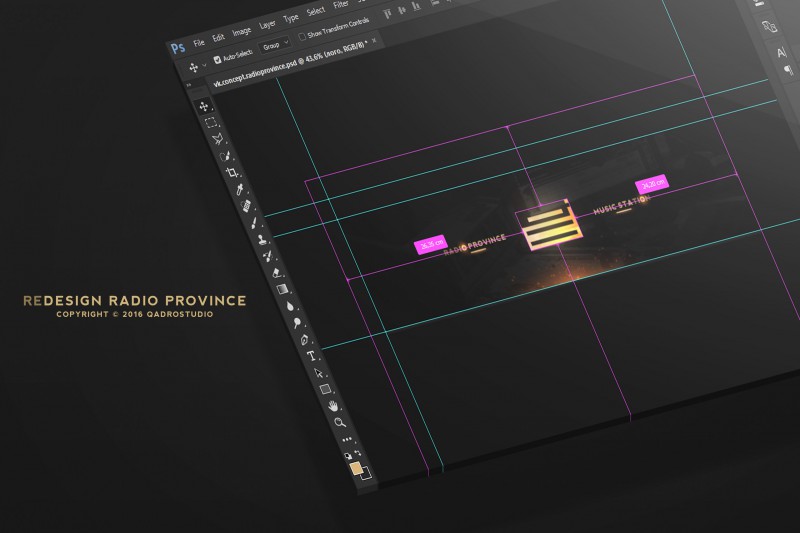The width and height of the screenshot is (800, 533).
Task: Select the Hand tool
Action: (333, 406)
